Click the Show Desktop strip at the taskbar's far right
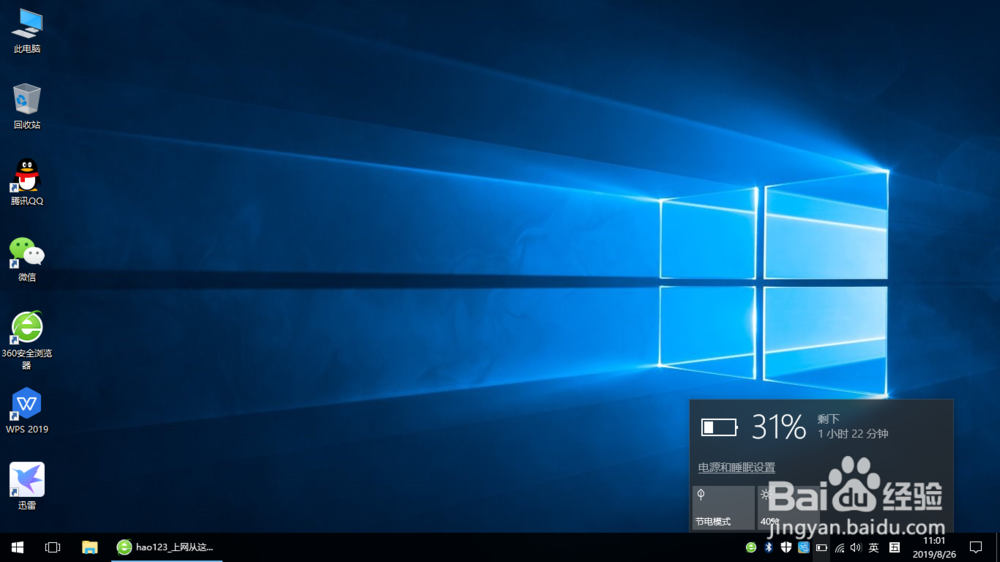This screenshot has width=1000, height=562. (997, 547)
